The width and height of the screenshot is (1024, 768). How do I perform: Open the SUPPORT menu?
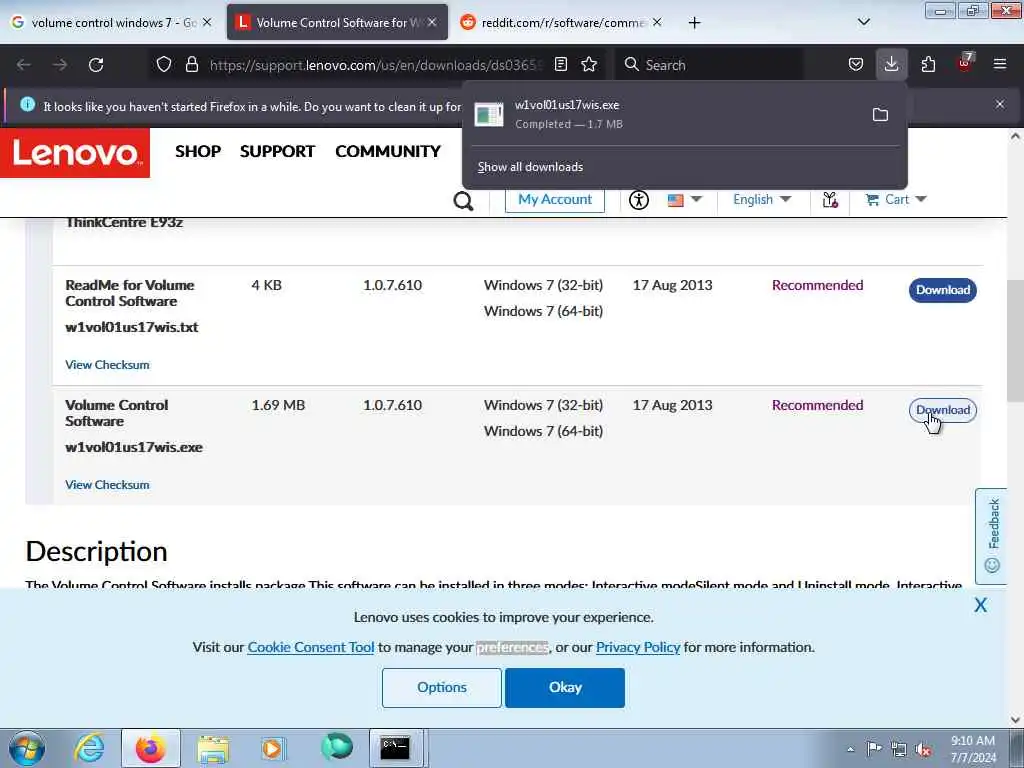[277, 152]
